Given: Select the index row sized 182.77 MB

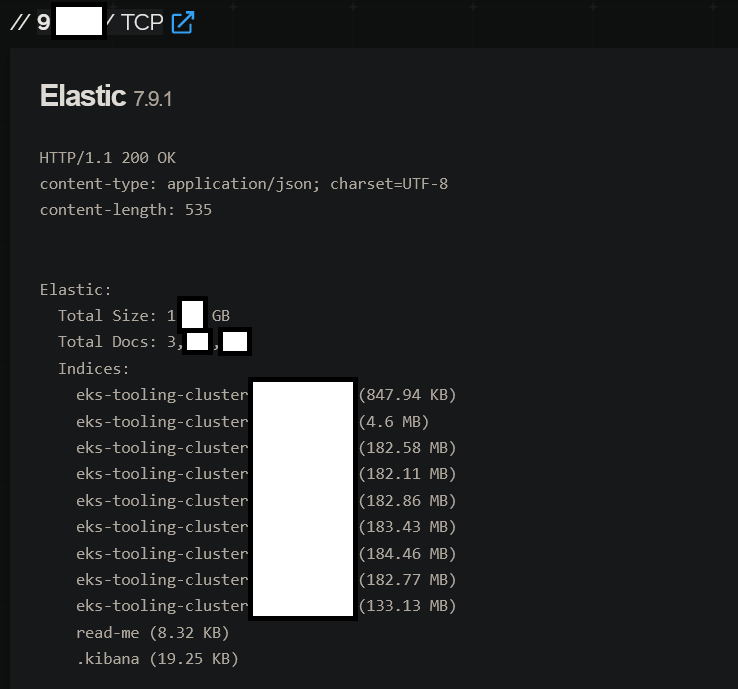Looking at the screenshot, I should click(x=160, y=580).
